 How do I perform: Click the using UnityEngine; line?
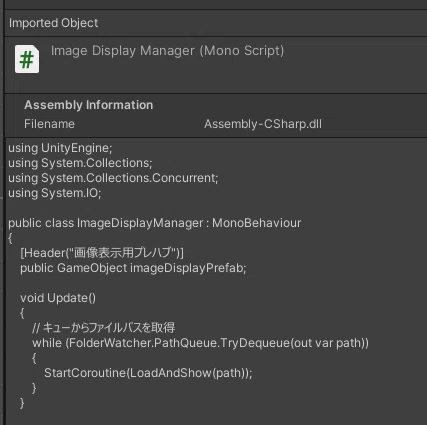tap(60, 148)
